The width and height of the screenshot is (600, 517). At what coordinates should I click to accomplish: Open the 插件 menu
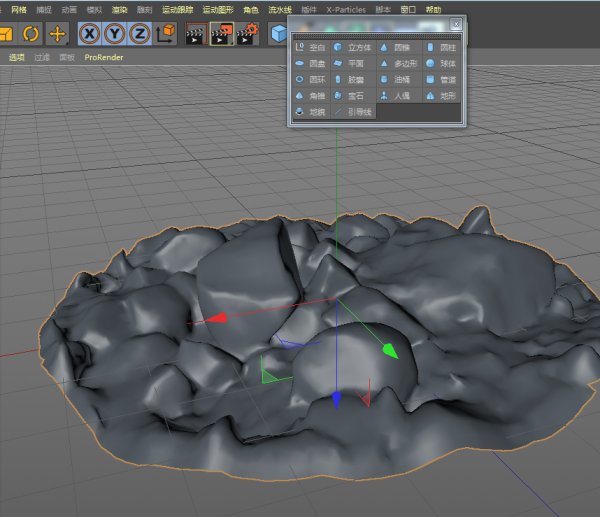[309, 10]
